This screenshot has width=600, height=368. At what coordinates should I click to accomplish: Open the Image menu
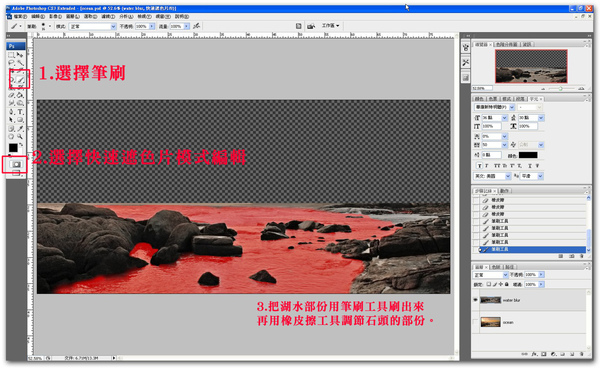pyautogui.click(x=55, y=16)
